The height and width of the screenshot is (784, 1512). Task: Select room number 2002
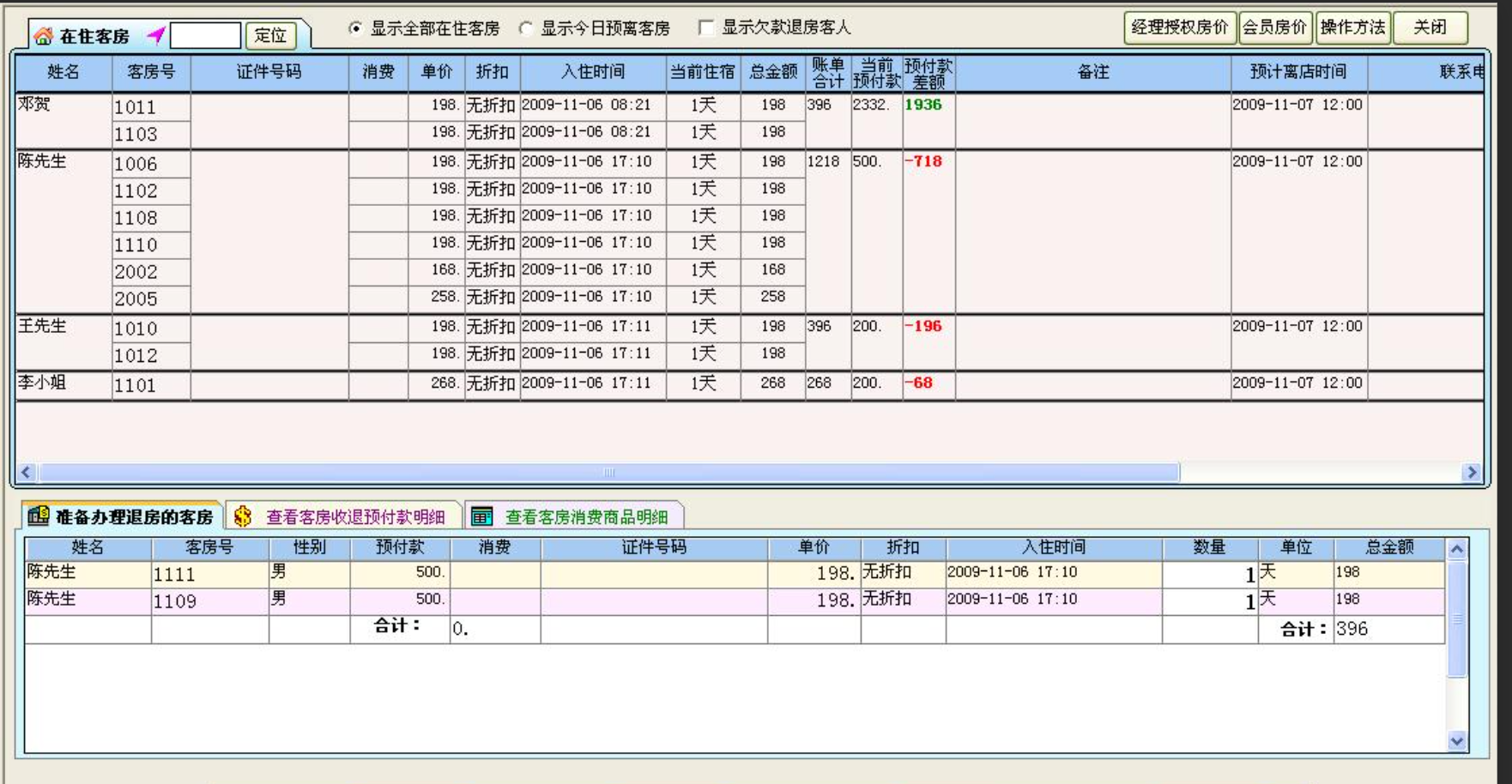136,272
